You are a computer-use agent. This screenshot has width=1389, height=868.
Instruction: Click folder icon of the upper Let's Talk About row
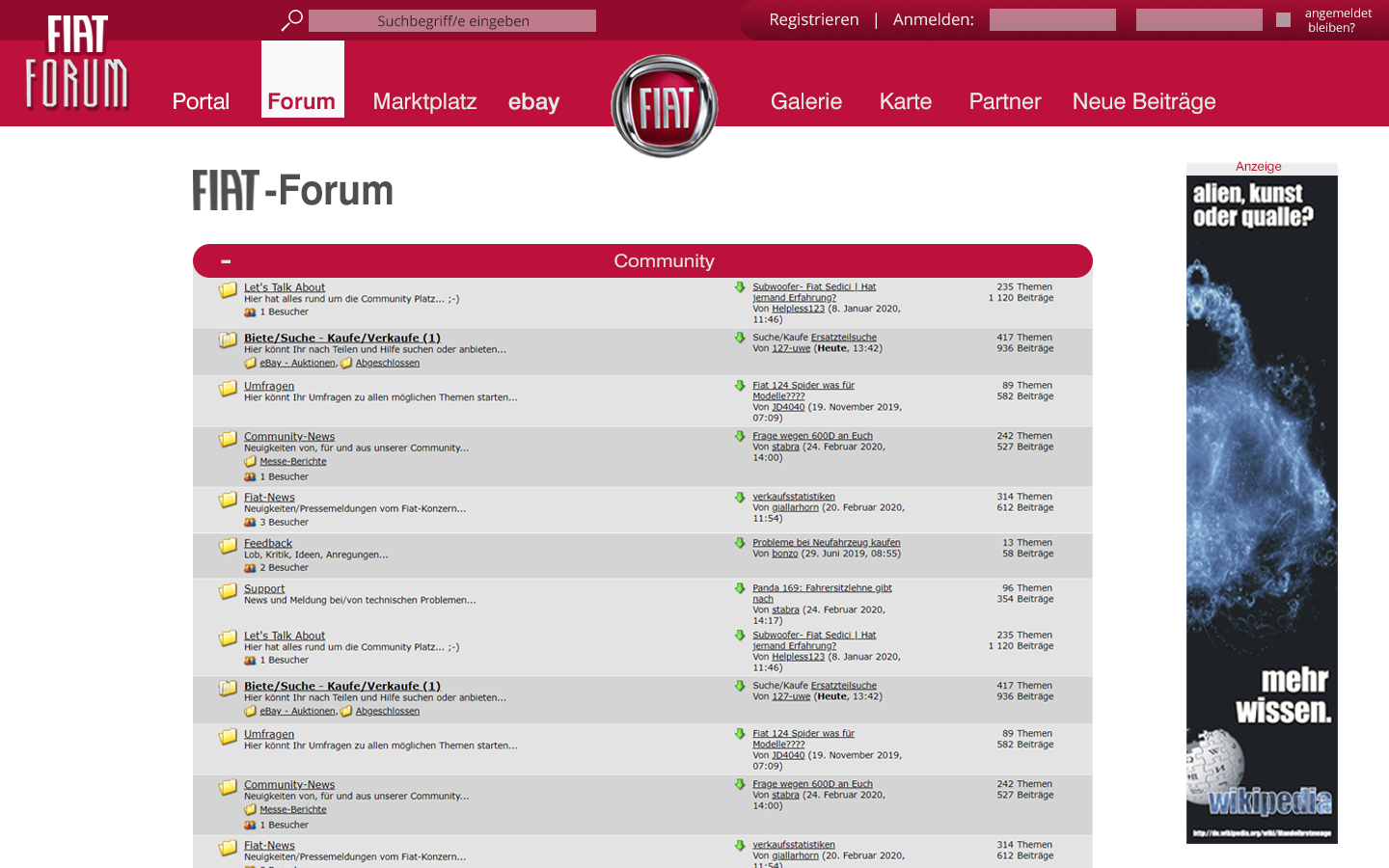(x=228, y=289)
